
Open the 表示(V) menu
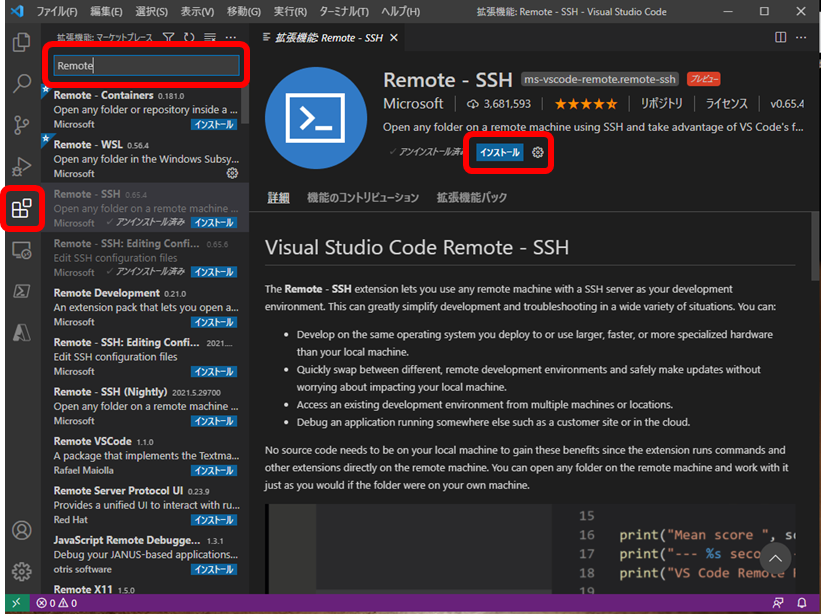(197, 12)
